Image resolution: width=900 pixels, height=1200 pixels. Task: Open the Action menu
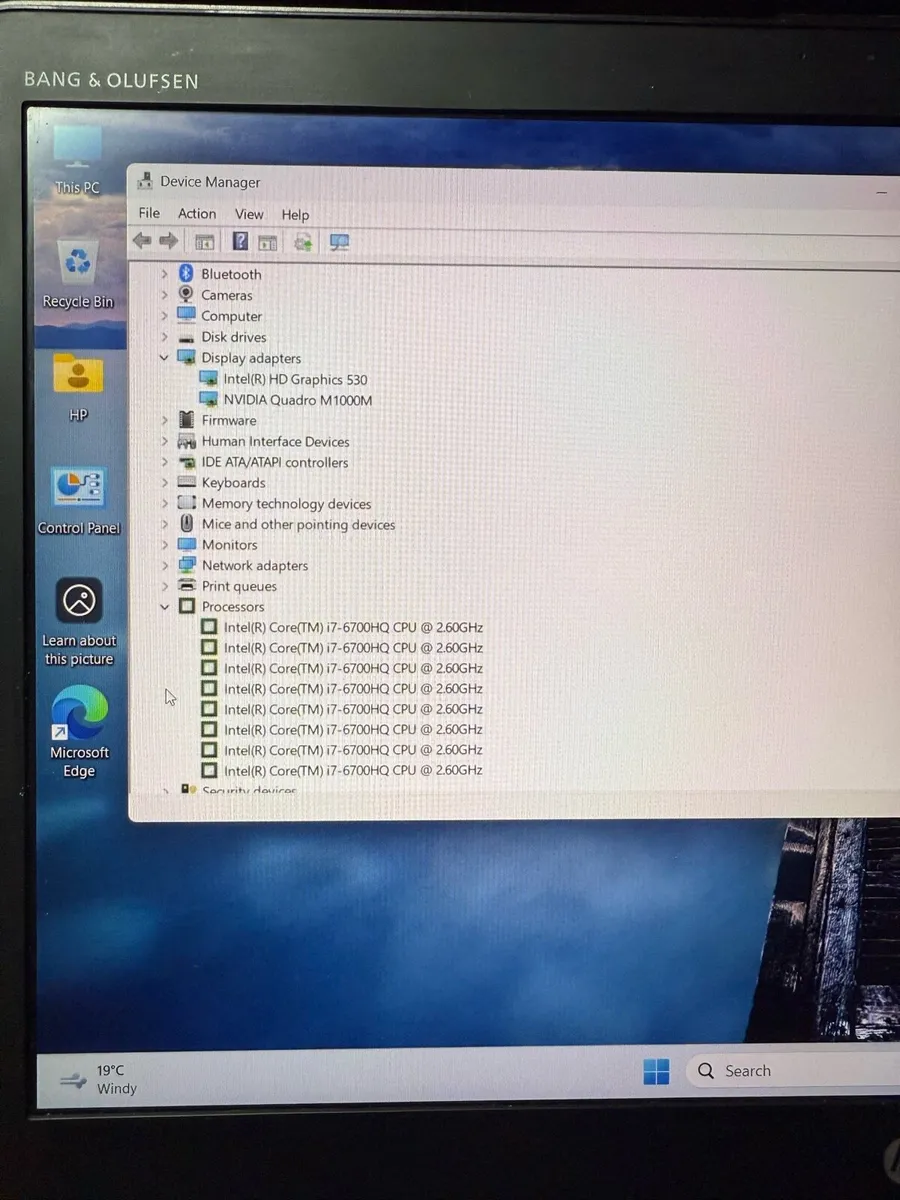197,213
